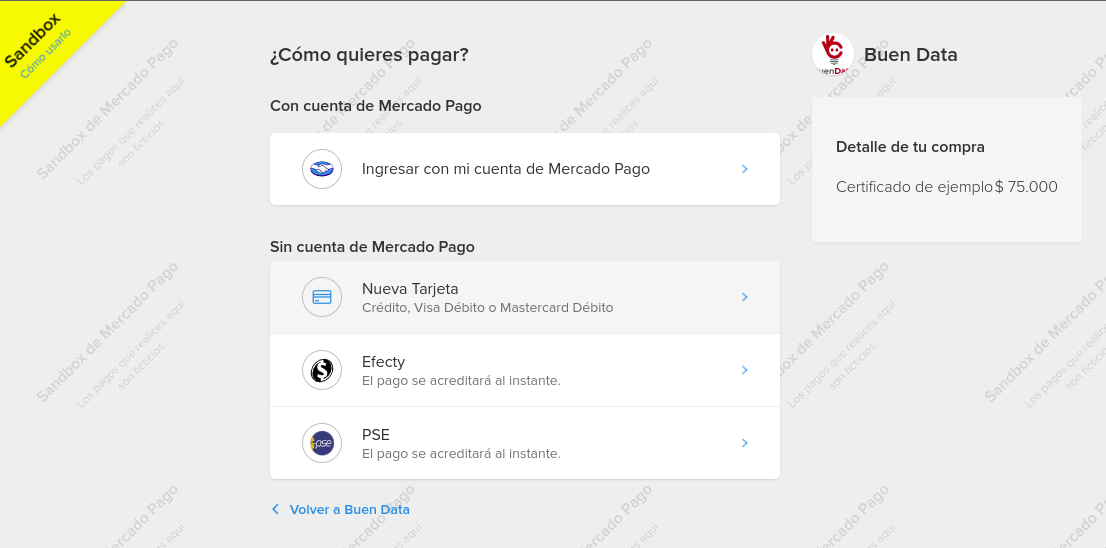Click the '¿Cómo quieres pagar?' heading
The height and width of the screenshot is (548, 1106).
[x=369, y=54]
